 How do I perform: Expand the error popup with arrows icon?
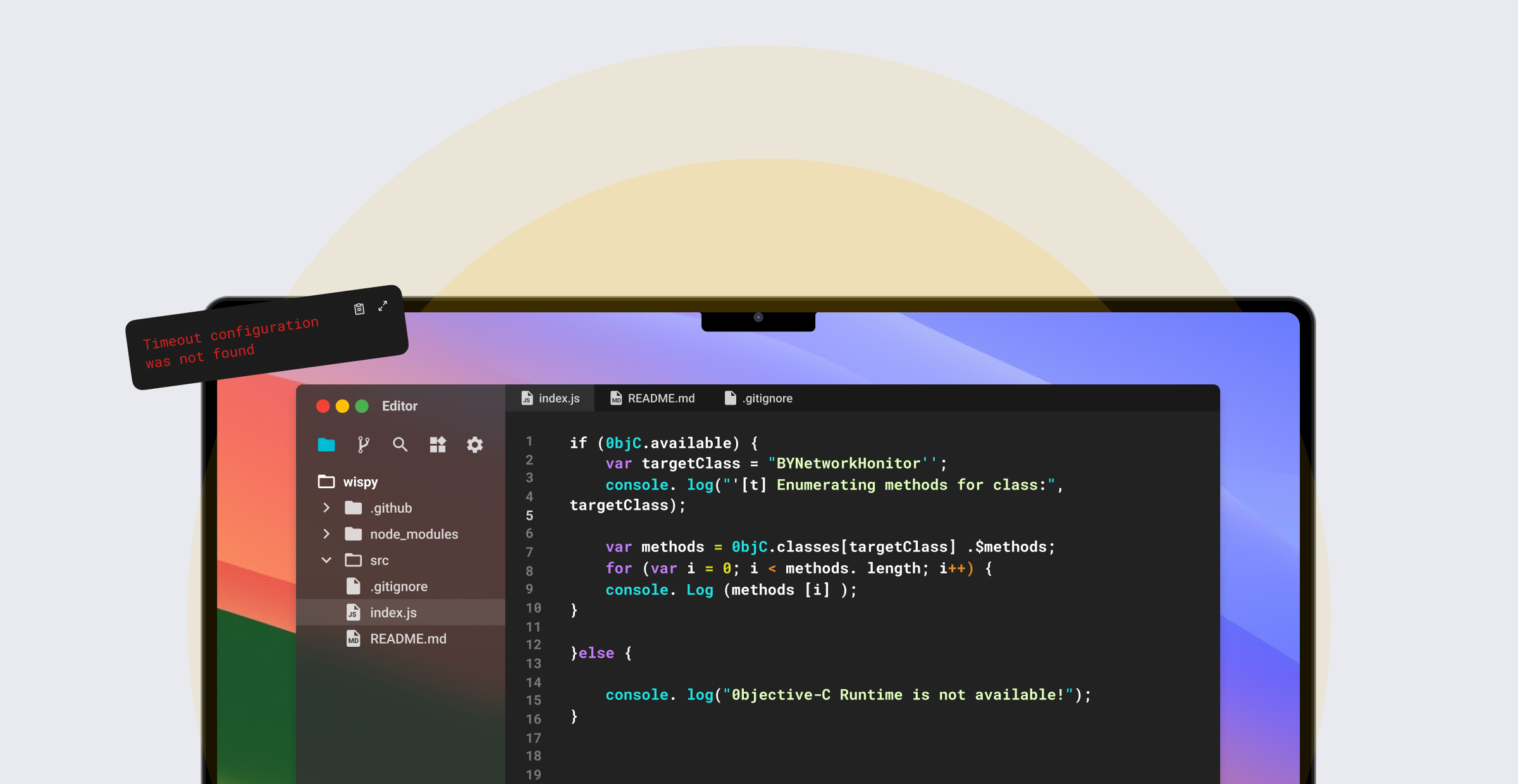[x=383, y=306]
